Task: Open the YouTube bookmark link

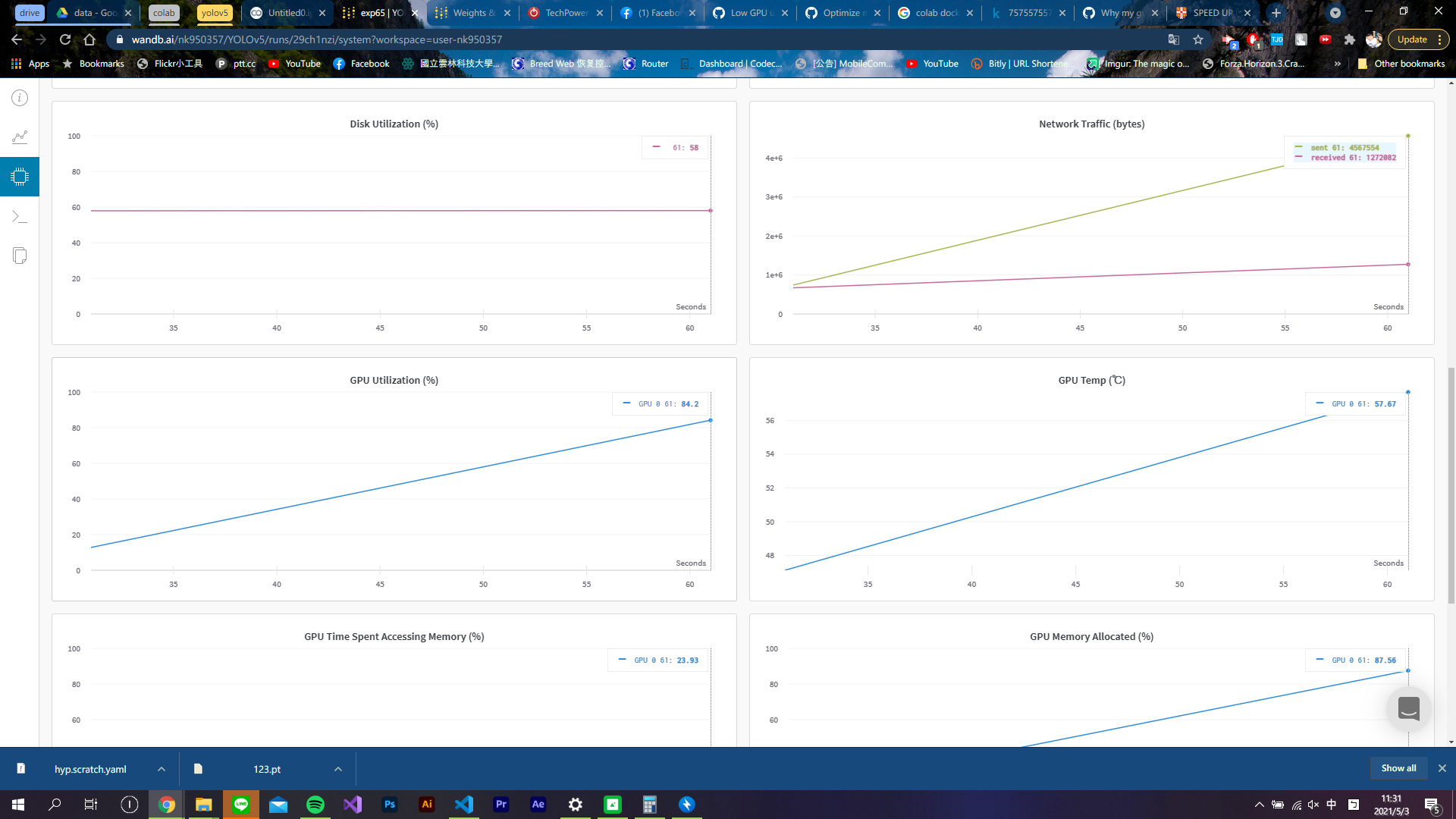Action: (x=295, y=64)
